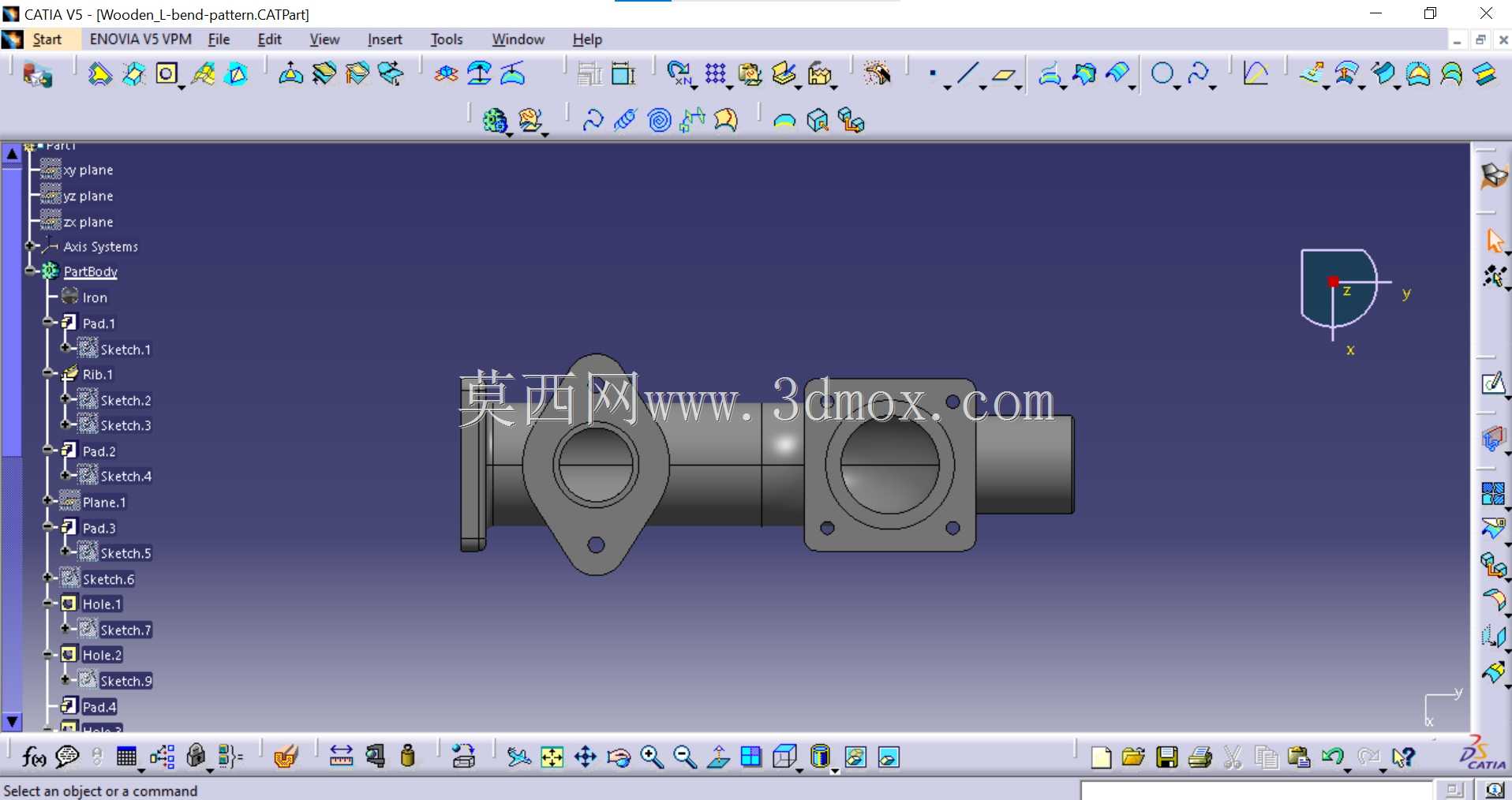Image resolution: width=1512 pixels, height=800 pixels.
Task: Toggle the Shading view mode icon
Action: point(821,757)
